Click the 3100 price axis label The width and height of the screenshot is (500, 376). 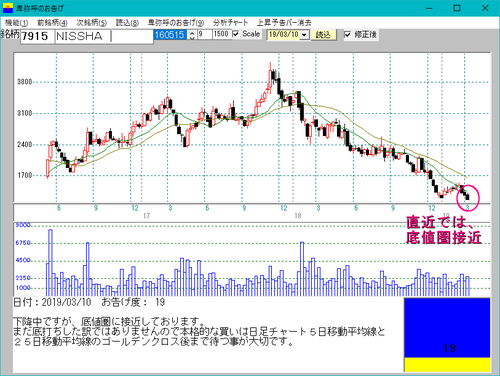[x=25, y=113]
